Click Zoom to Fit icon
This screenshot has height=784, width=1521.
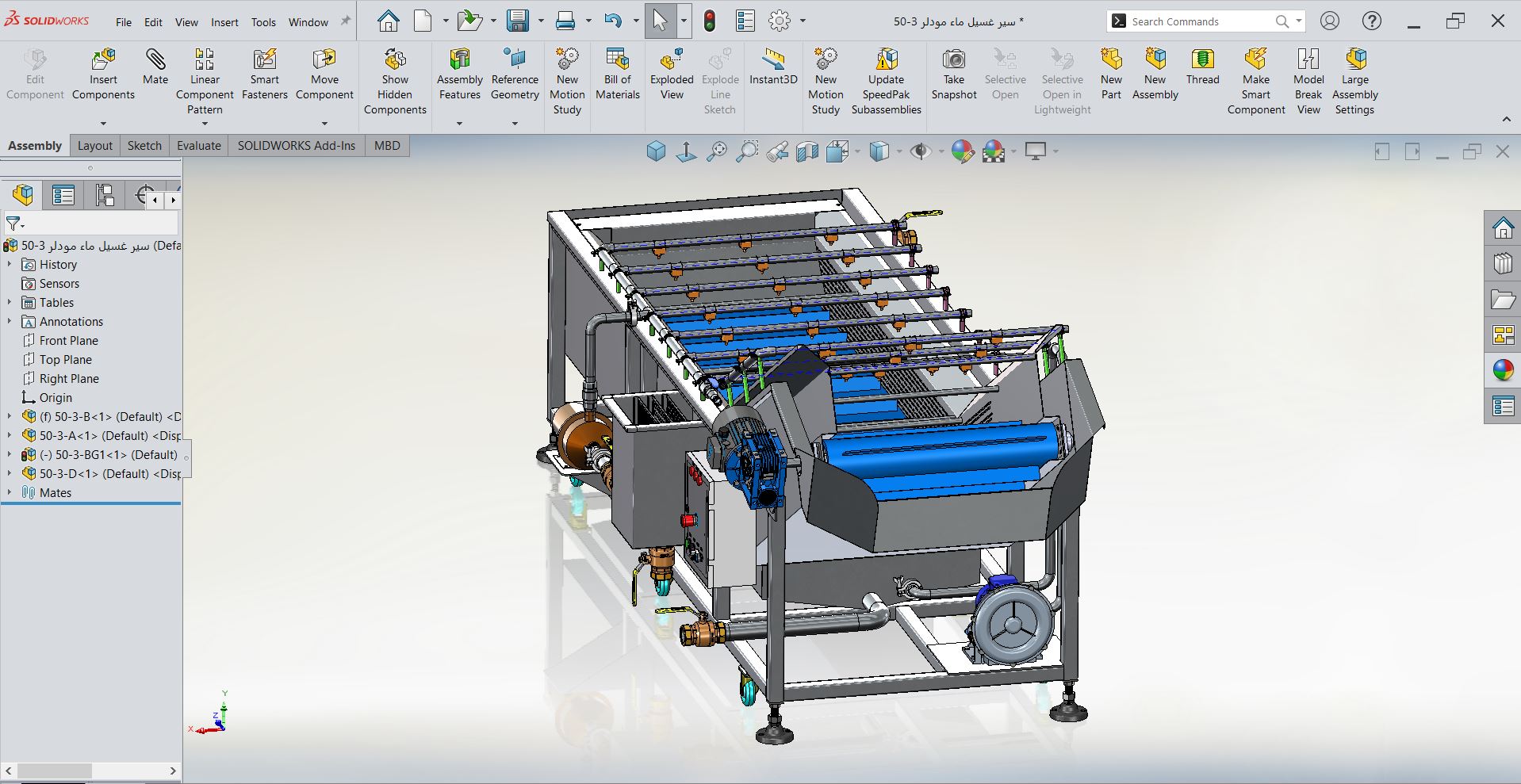[x=717, y=151]
